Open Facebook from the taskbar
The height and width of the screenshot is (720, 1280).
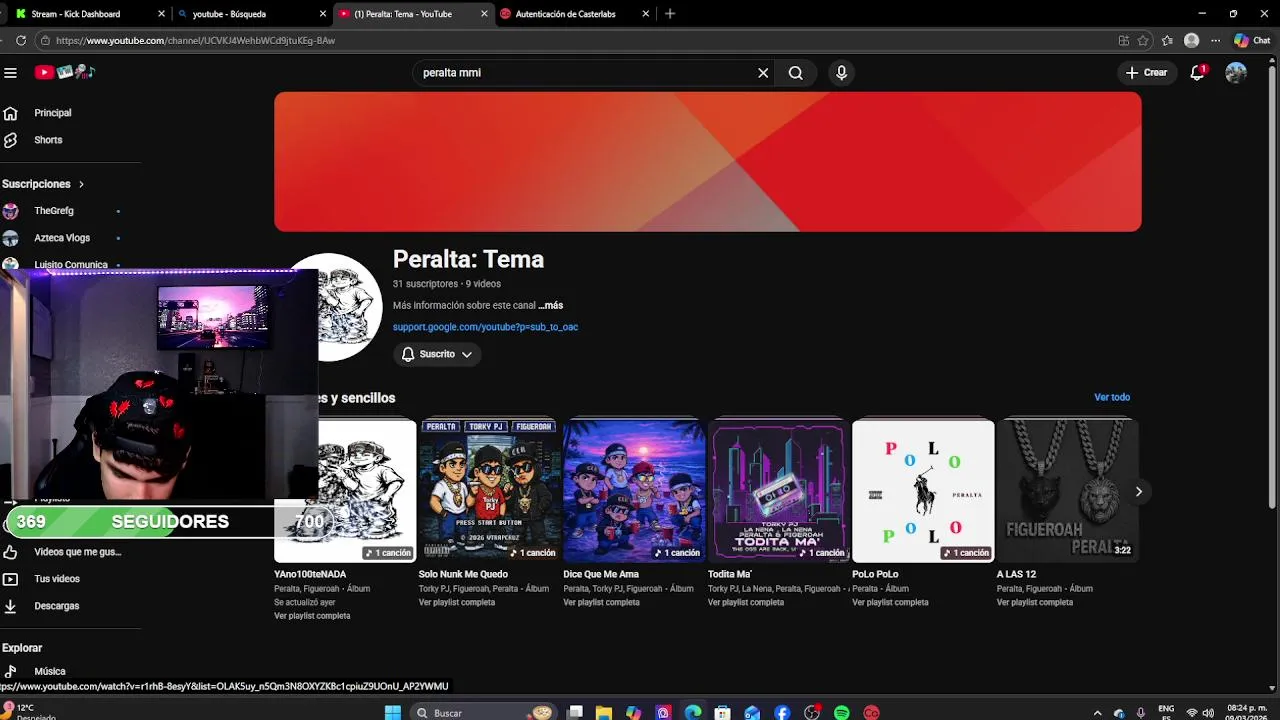[782, 713]
